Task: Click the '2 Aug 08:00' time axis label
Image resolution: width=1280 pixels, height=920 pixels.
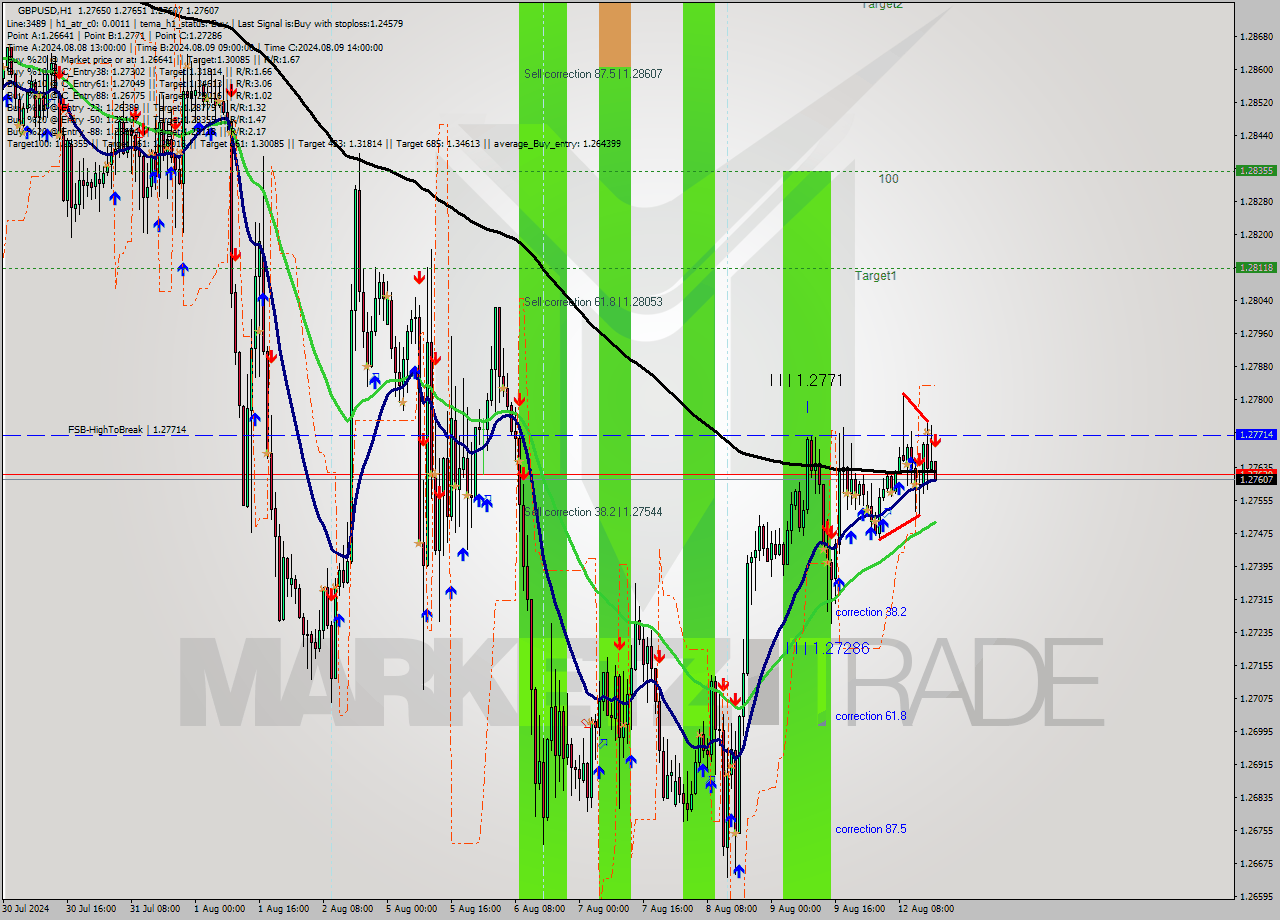Action: 347,909
